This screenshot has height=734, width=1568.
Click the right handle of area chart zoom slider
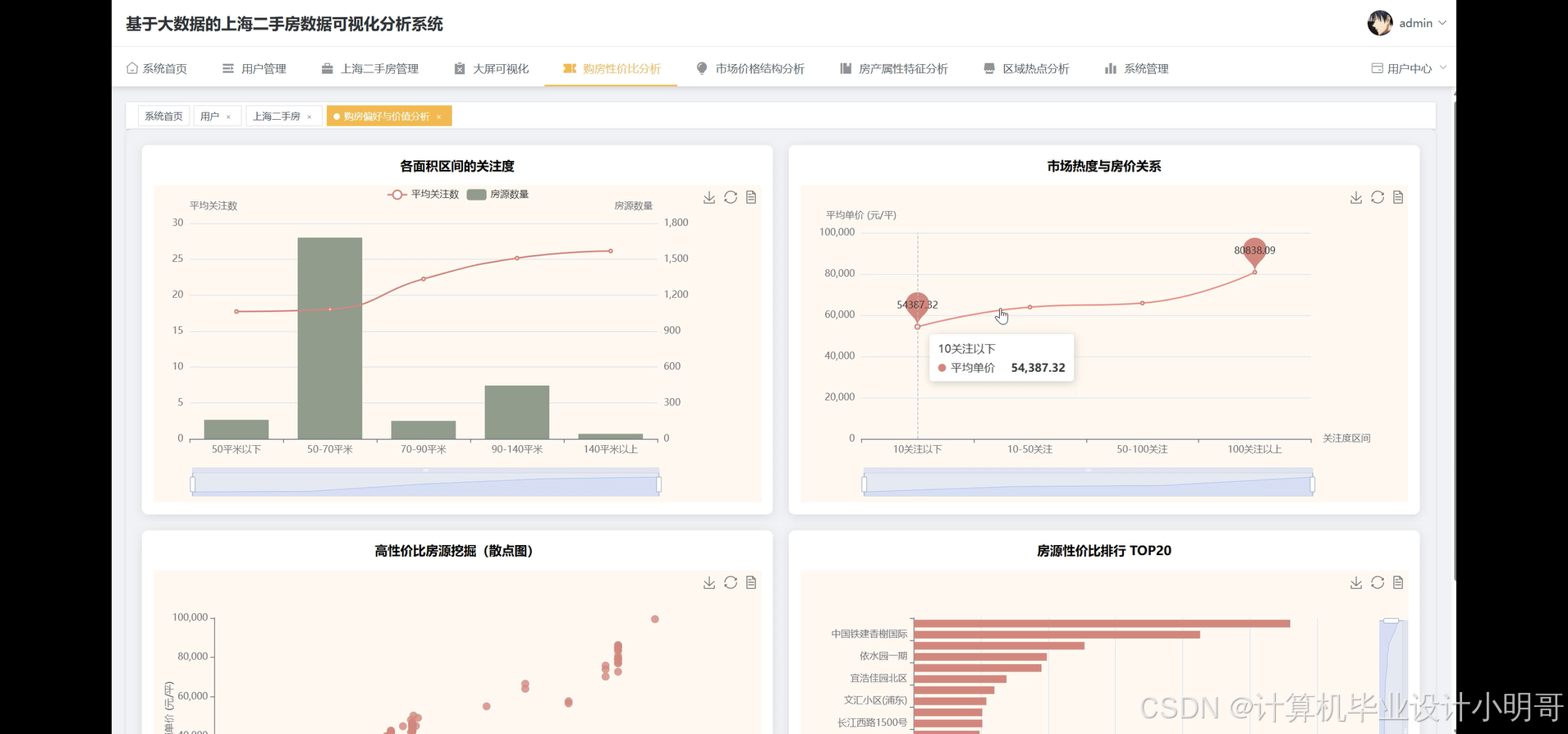[x=659, y=484]
